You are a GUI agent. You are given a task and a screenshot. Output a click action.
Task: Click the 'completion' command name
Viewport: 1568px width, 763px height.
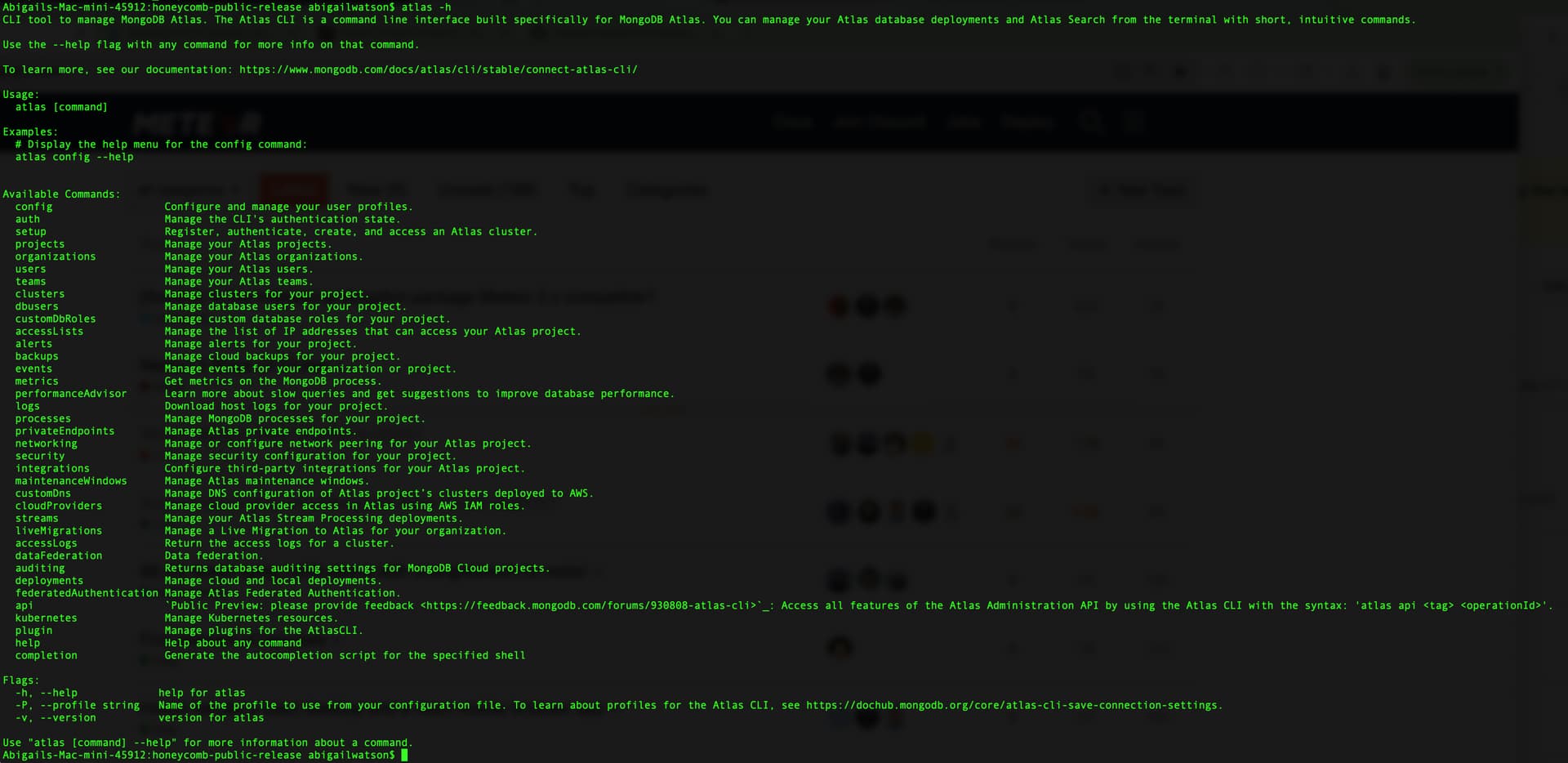click(x=46, y=655)
